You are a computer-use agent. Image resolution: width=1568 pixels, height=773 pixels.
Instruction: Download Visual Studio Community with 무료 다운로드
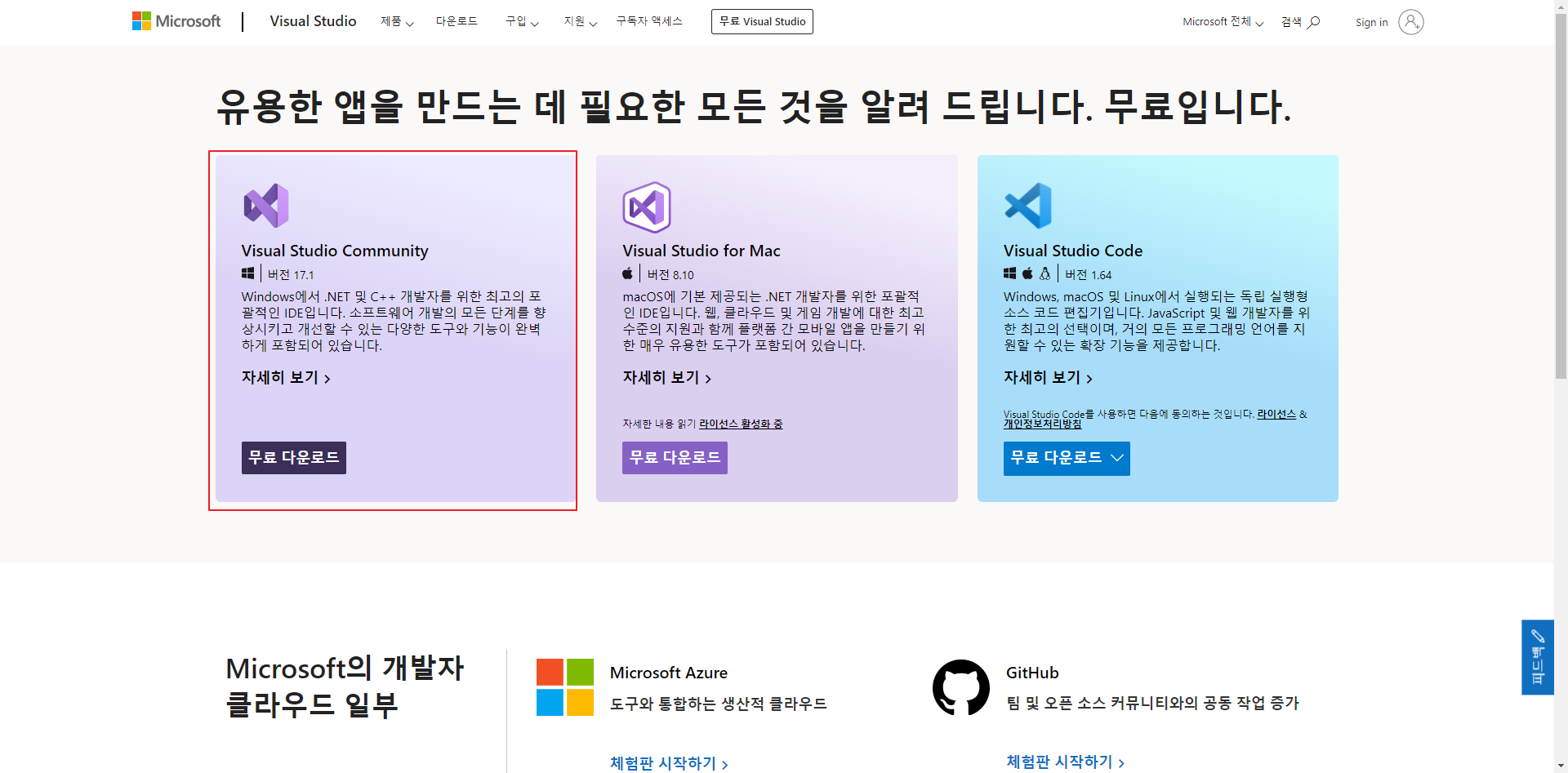(x=294, y=458)
